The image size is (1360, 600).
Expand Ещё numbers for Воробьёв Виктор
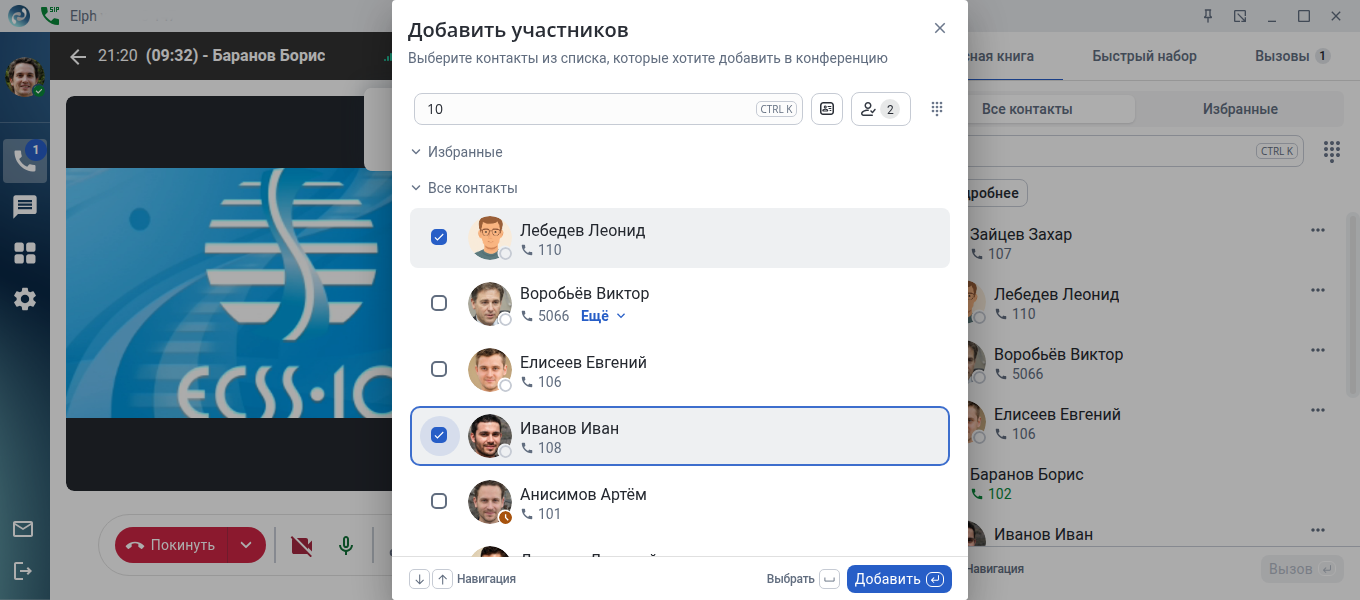603,316
